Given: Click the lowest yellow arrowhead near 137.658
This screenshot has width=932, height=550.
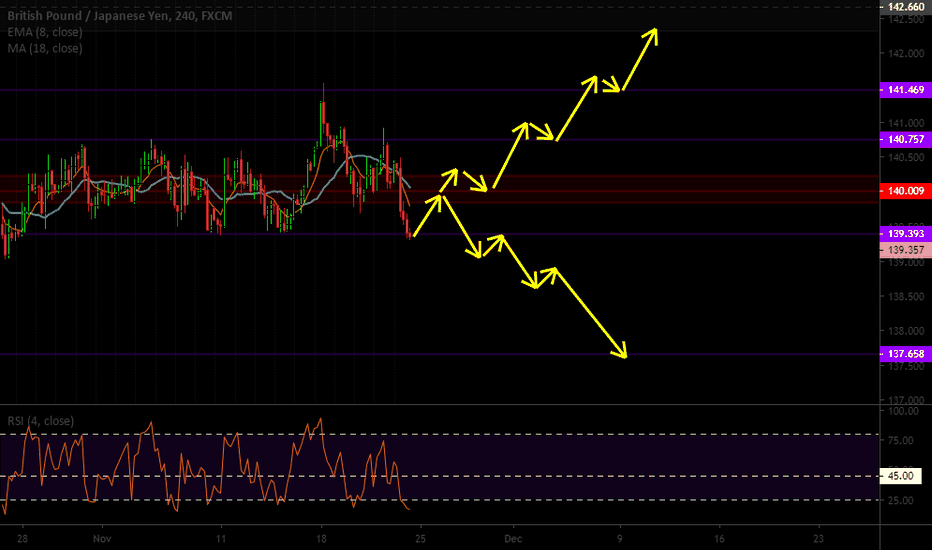Looking at the screenshot, I should coord(624,354).
